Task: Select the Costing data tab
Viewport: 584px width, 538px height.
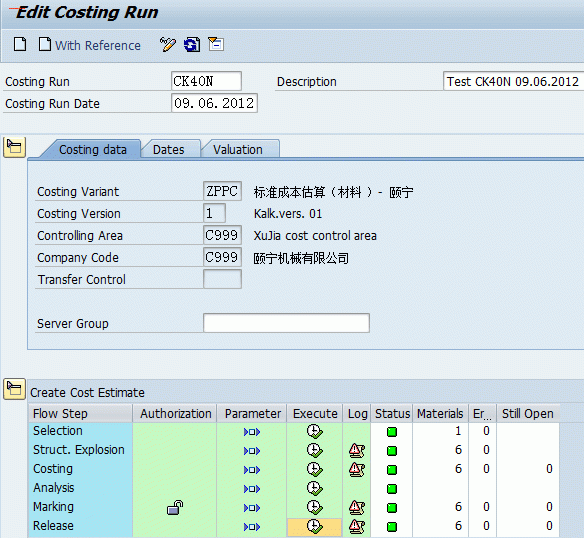Action: tap(93, 149)
